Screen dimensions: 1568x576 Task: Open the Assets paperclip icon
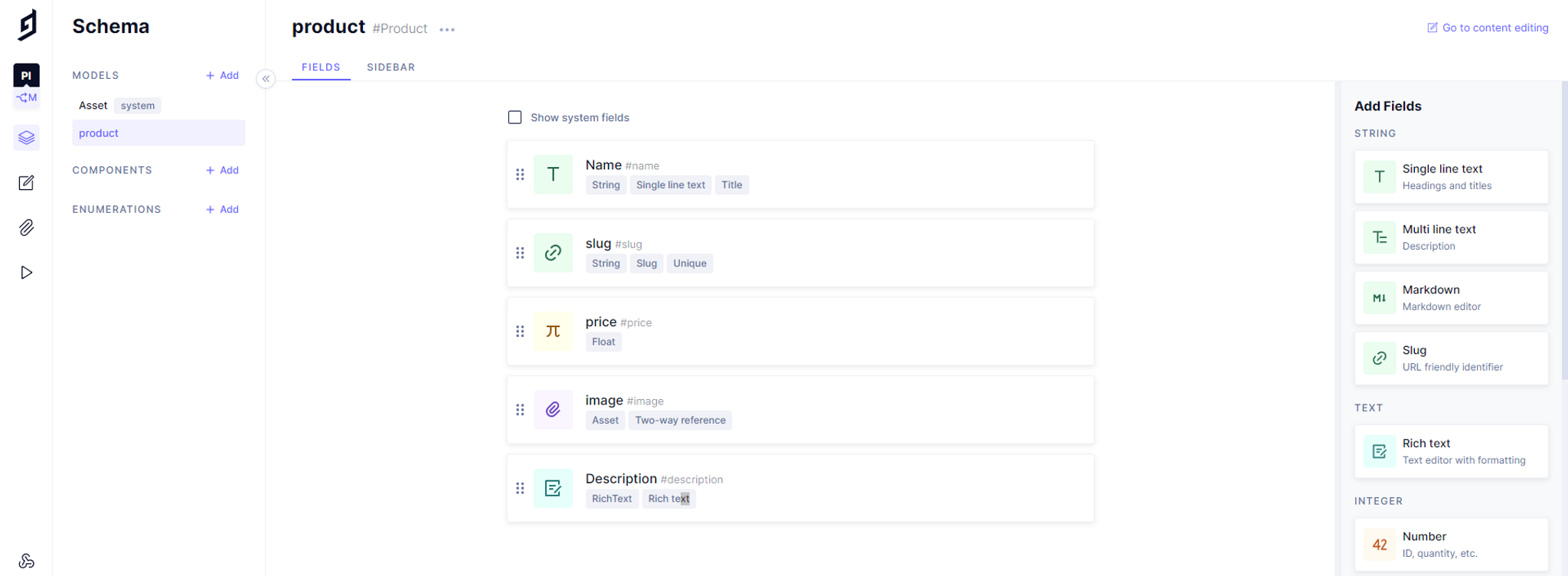pyautogui.click(x=27, y=227)
